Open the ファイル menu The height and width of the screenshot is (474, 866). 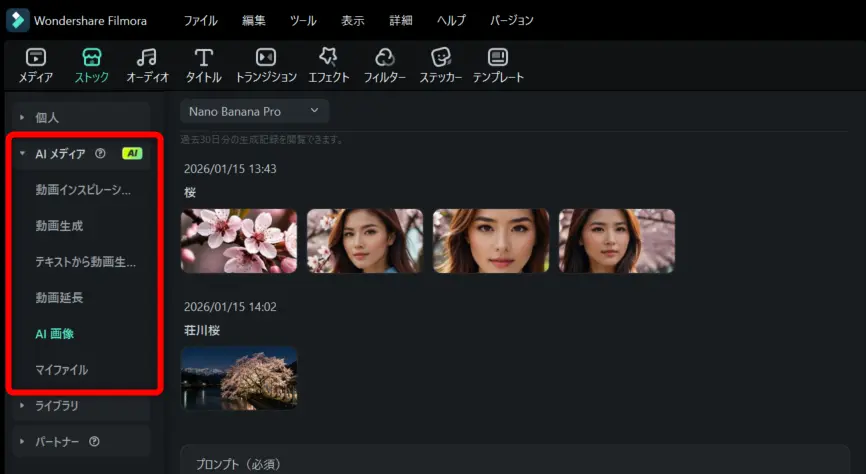(200, 20)
